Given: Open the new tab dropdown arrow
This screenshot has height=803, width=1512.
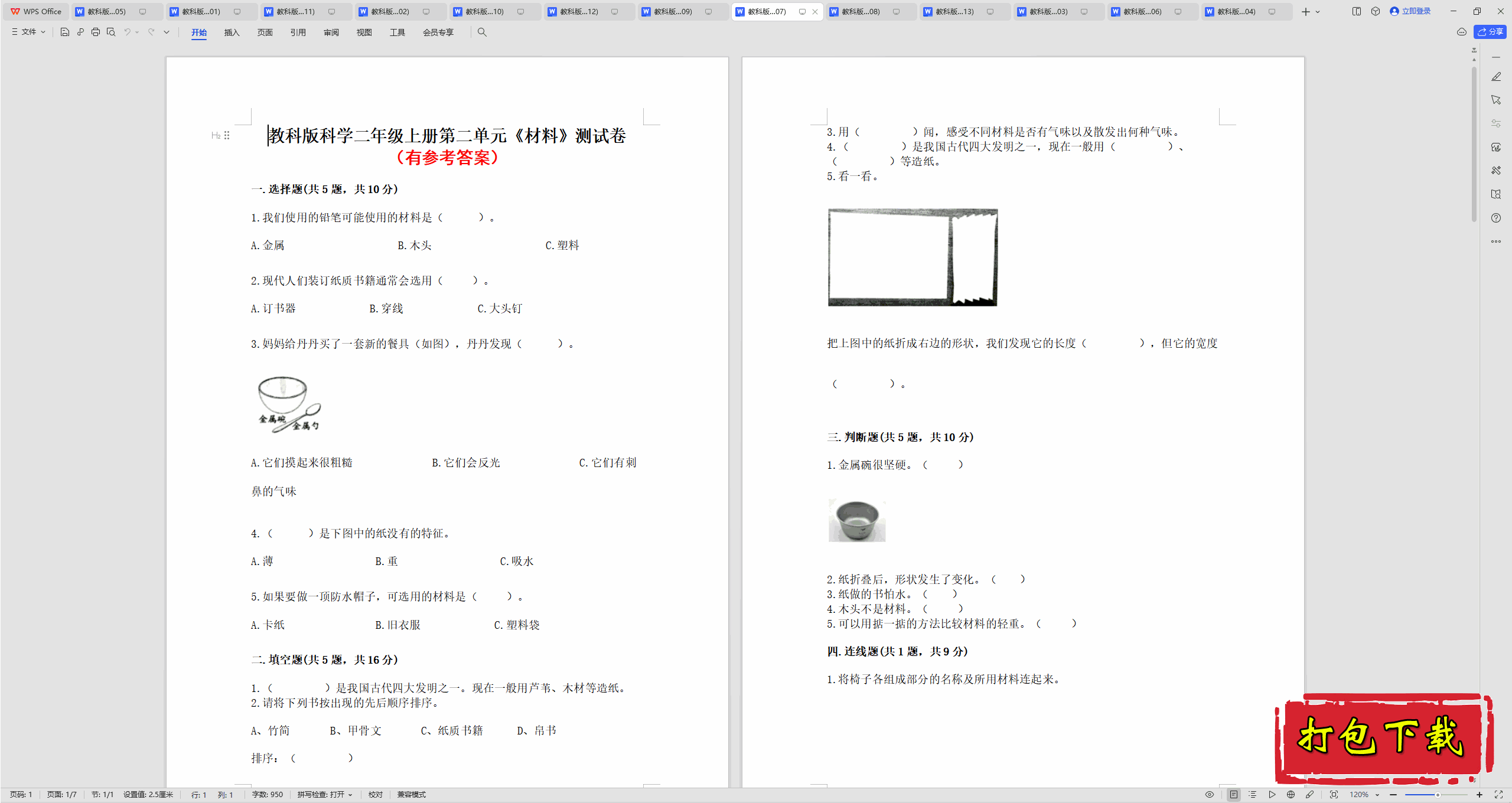Looking at the screenshot, I should click(1318, 12).
